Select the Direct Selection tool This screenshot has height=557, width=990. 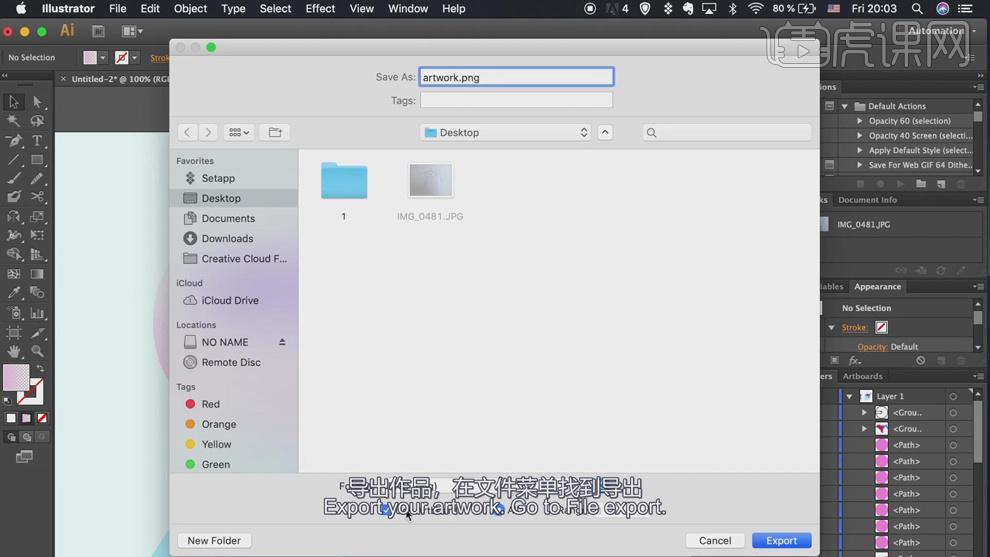37,102
